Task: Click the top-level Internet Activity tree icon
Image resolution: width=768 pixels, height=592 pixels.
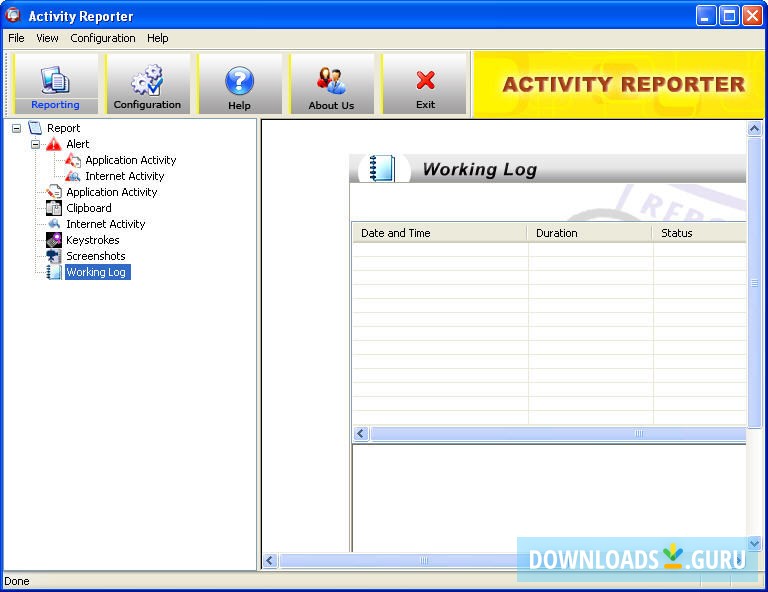Action: [x=54, y=224]
